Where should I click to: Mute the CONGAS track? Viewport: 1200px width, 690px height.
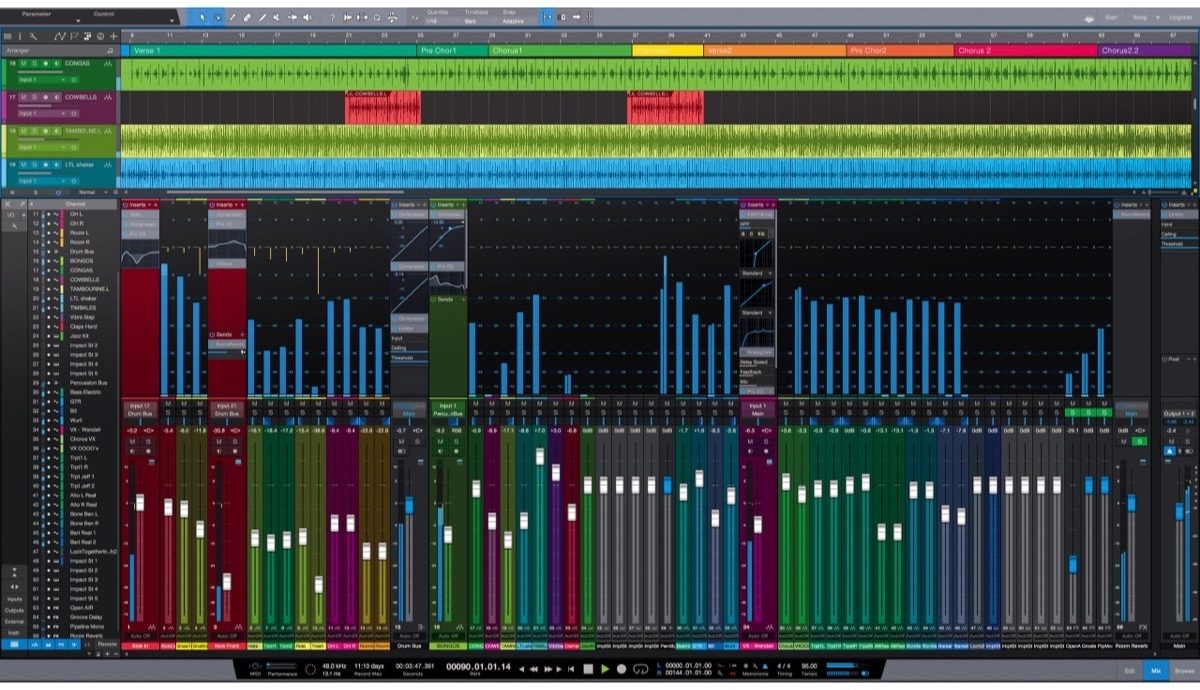[24, 63]
